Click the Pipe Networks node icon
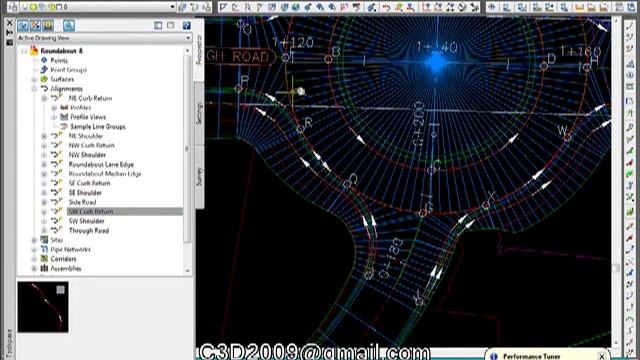This screenshot has height=360, width=640. (x=44, y=249)
